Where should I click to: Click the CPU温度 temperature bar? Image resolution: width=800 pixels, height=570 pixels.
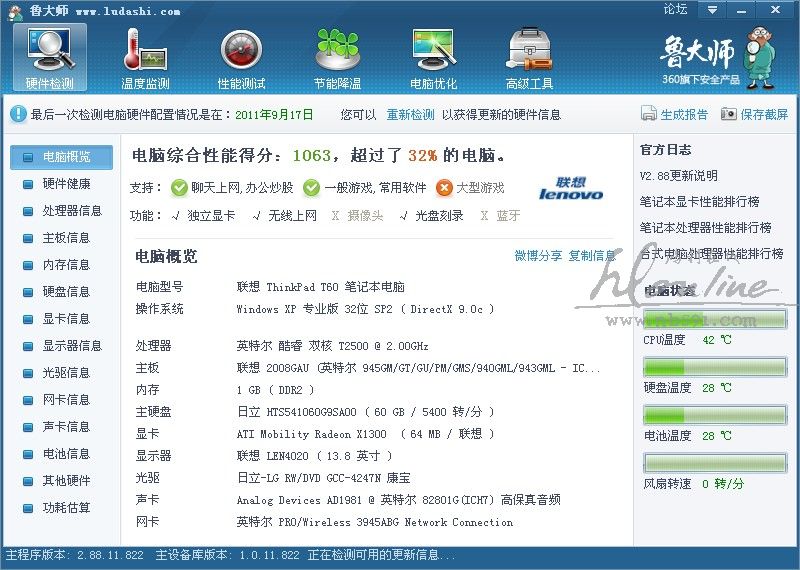point(715,319)
